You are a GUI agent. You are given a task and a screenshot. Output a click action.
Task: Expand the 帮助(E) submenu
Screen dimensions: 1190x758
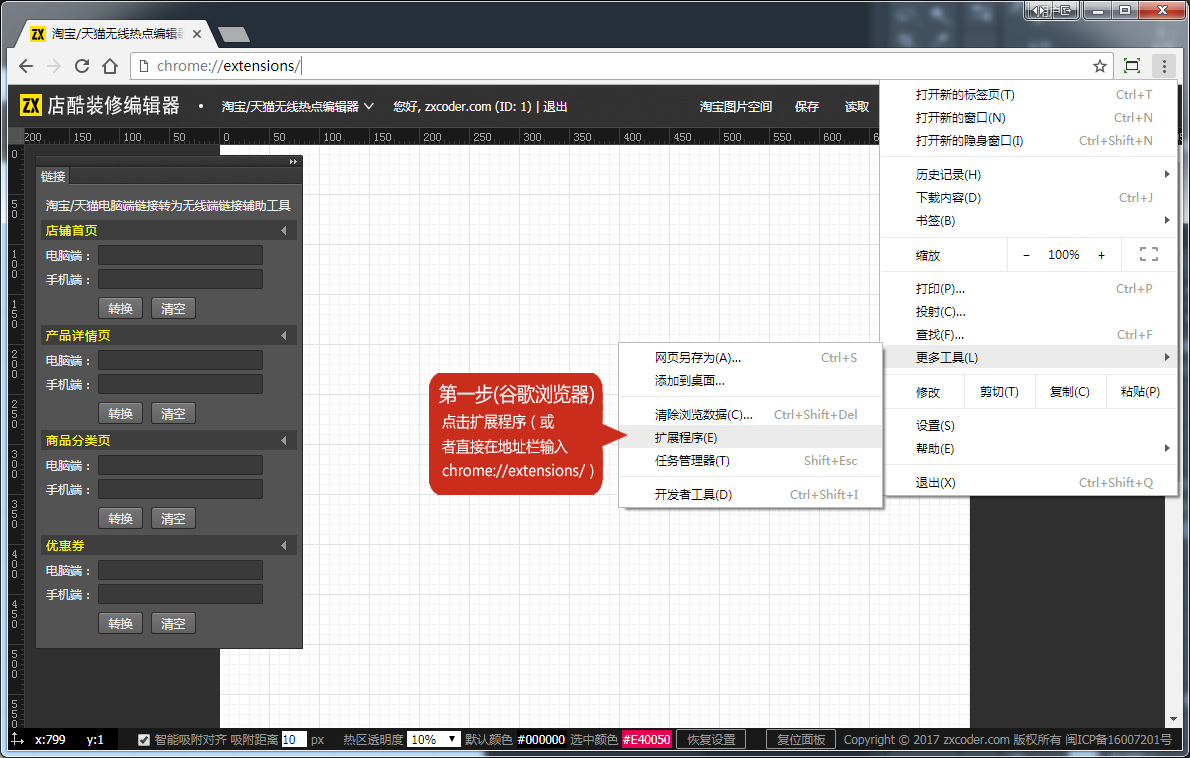point(1029,448)
